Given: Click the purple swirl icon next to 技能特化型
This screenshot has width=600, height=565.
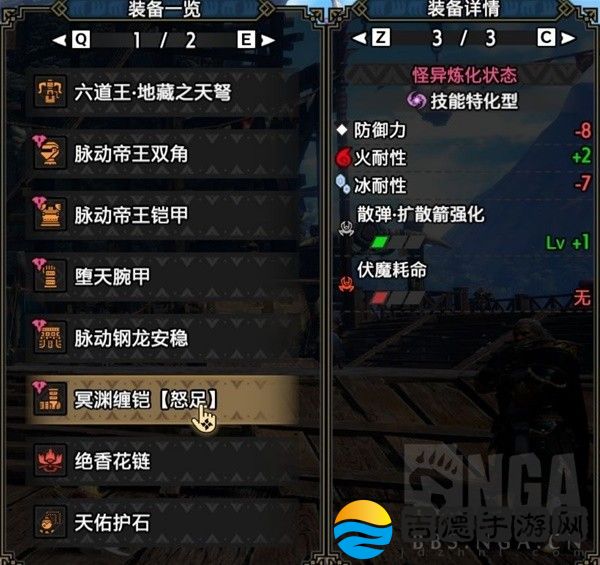Looking at the screenshot, I should tap(416, 101).
